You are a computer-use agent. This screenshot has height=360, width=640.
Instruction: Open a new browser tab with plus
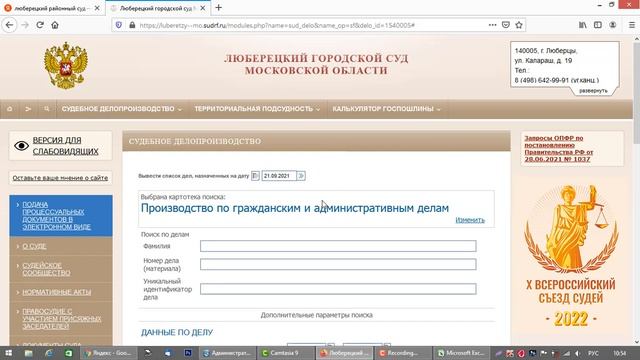point(219,8)
